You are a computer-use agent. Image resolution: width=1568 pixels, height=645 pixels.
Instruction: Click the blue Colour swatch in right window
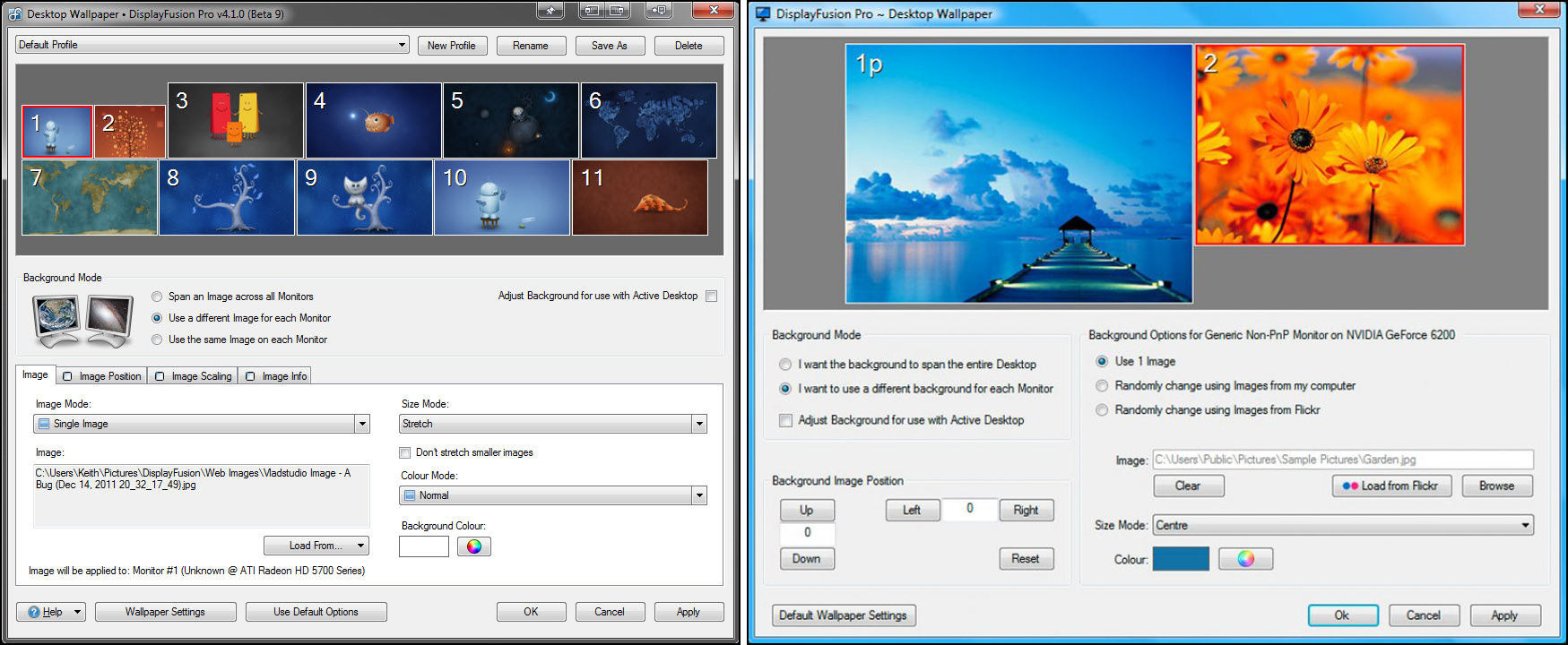(x=1181, y=559)
